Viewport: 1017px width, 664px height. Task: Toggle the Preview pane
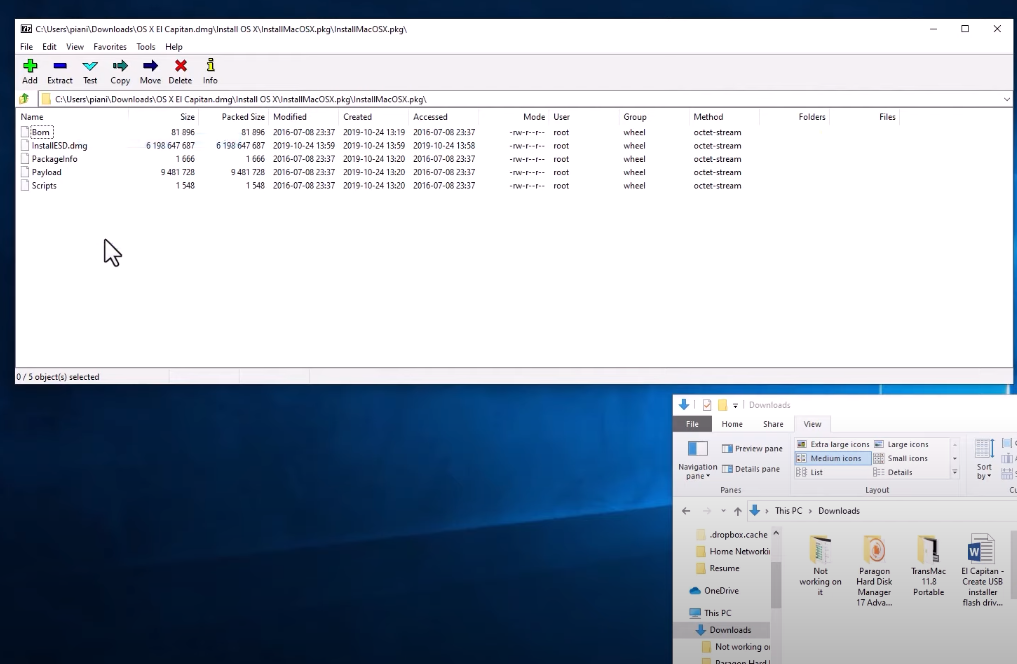tap(752, 448)
